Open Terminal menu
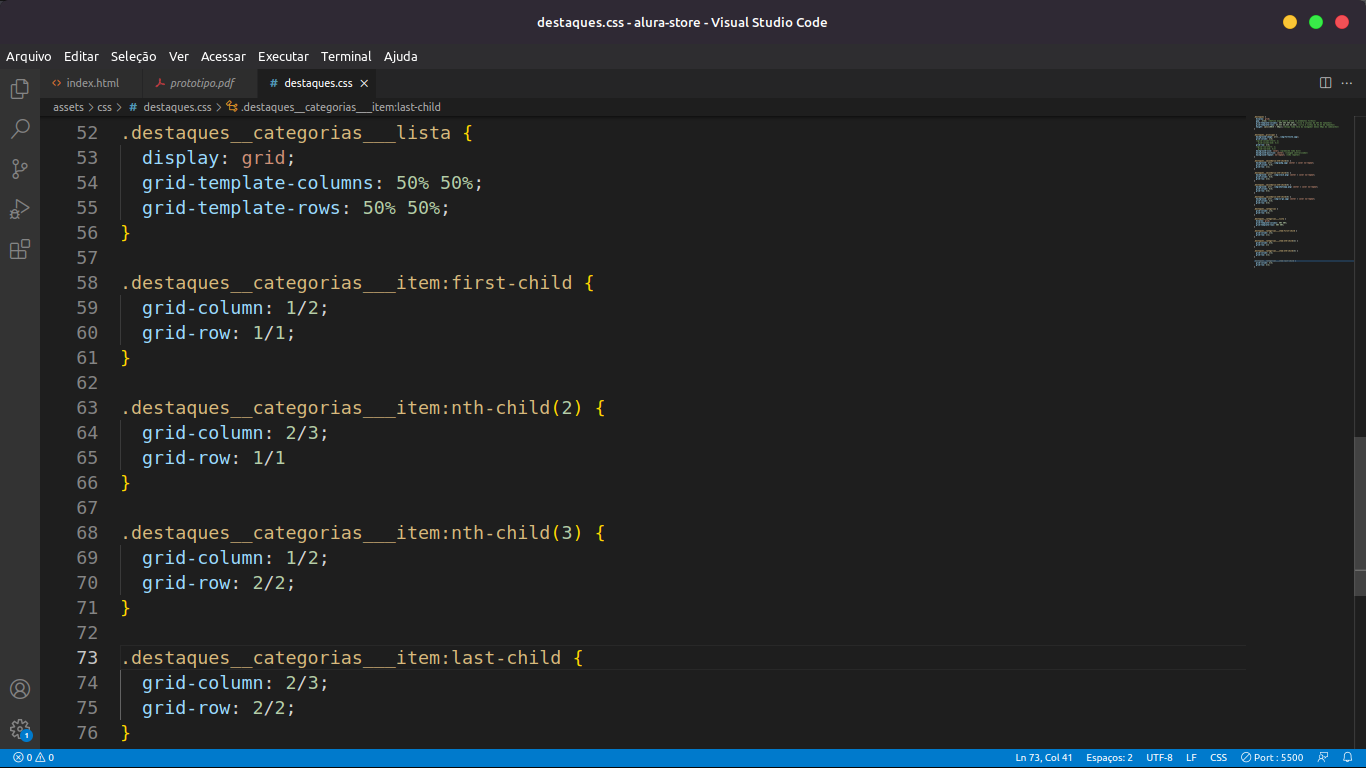This screenshot has width=1366, height=768. click(346, 56)
